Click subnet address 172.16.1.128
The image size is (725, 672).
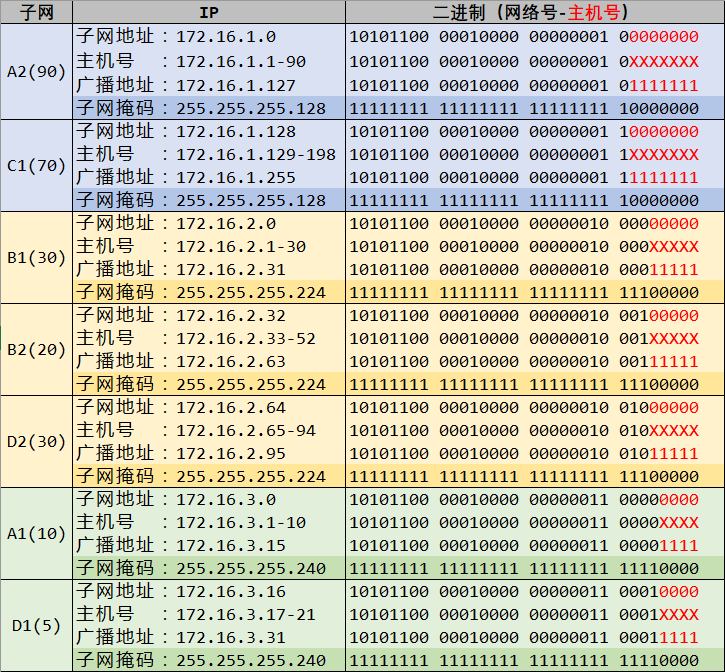tap(236, 132)
